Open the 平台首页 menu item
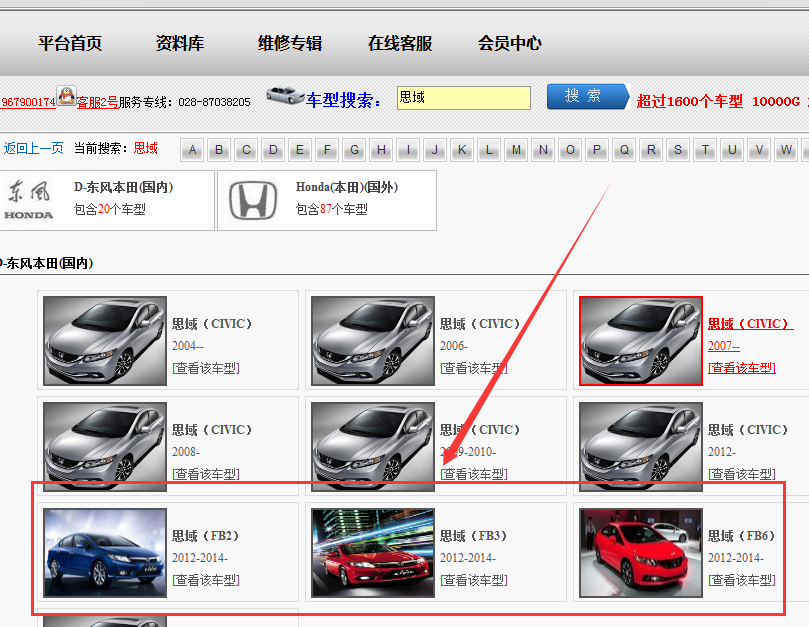This screenshot has width=809, height=627. pos(70,43)
